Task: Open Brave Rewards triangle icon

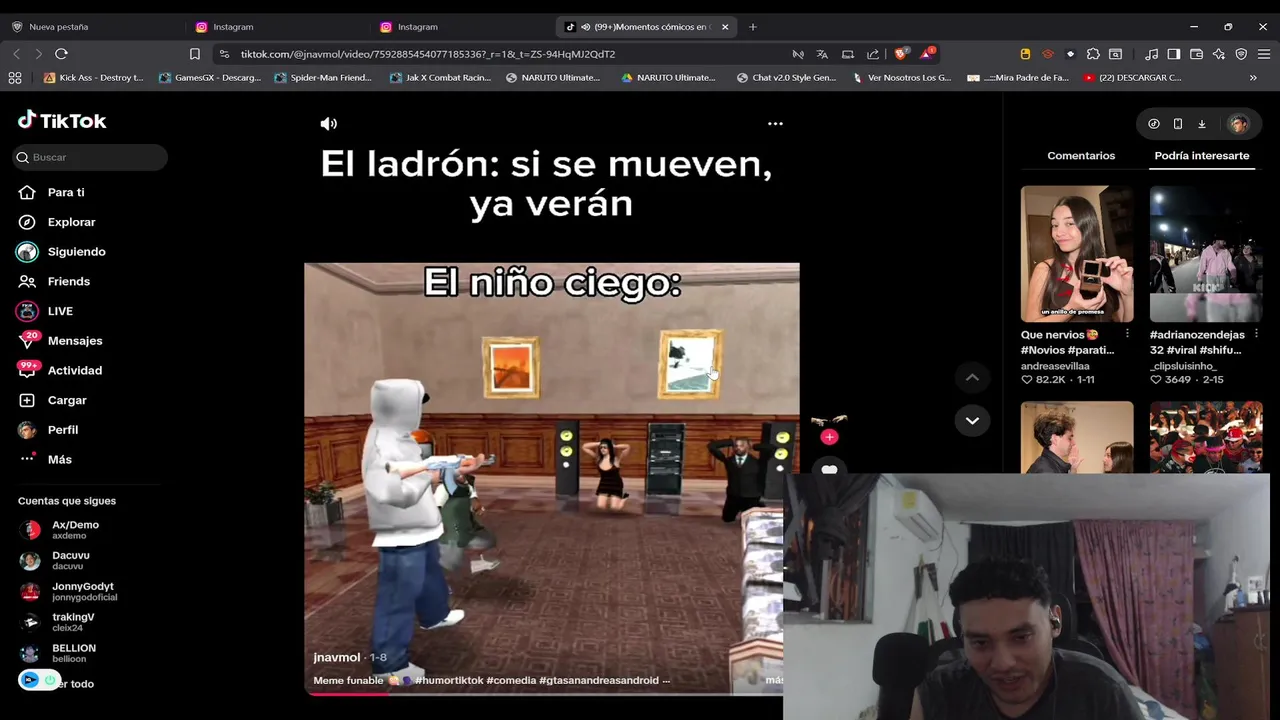Action: (927, 54)
